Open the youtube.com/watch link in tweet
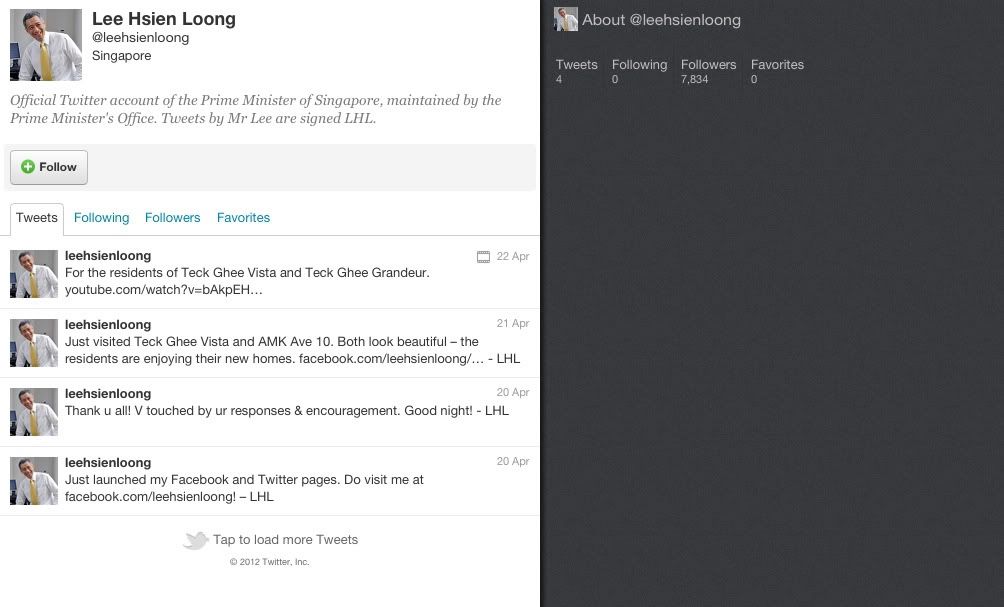The image size is (1004, 607). click(164, 290)
